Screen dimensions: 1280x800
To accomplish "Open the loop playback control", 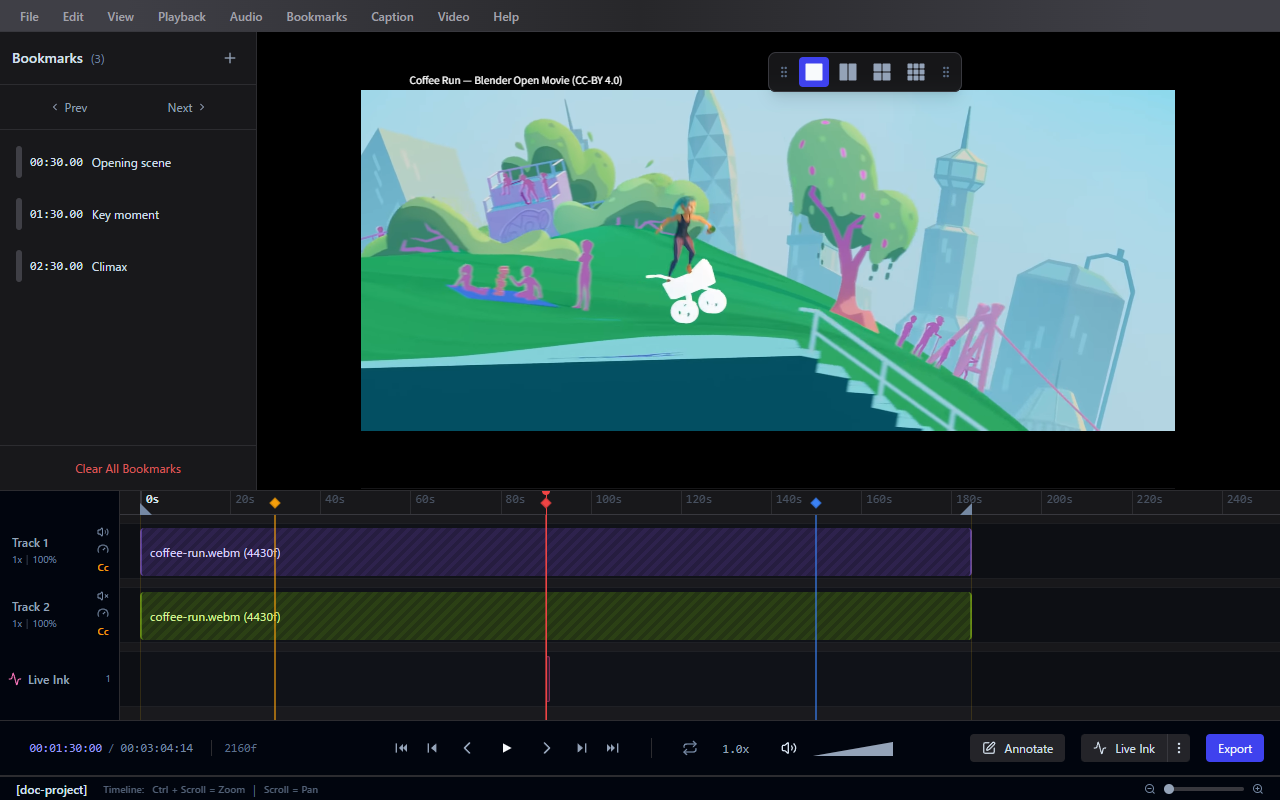I will pos(690,748).
